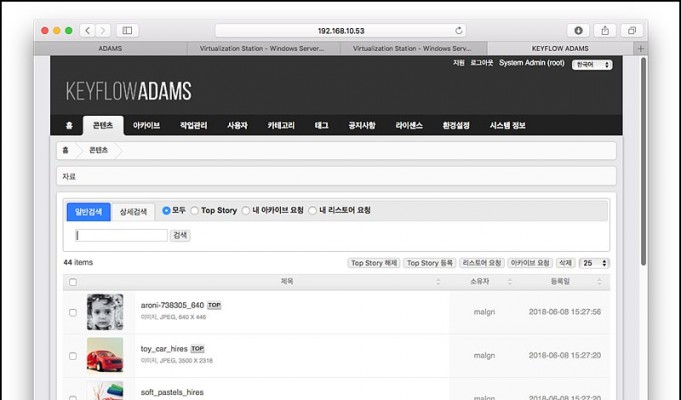Select the 일반검색 search tab
Screen dimensions: 681x400
click(x=89, y=212)
